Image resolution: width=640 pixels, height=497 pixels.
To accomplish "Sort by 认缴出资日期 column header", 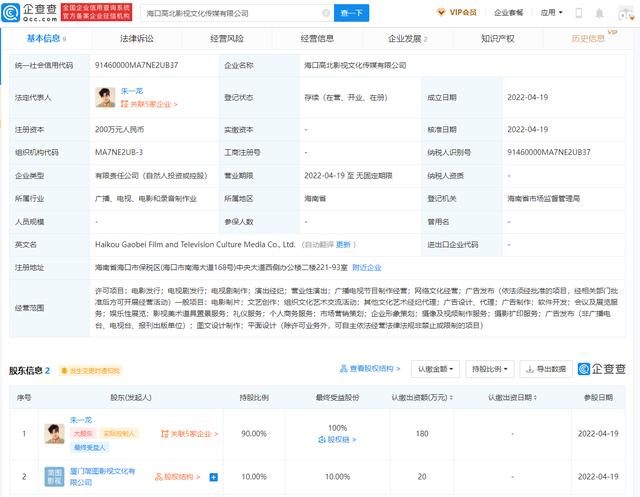I will tap(512, 397).
